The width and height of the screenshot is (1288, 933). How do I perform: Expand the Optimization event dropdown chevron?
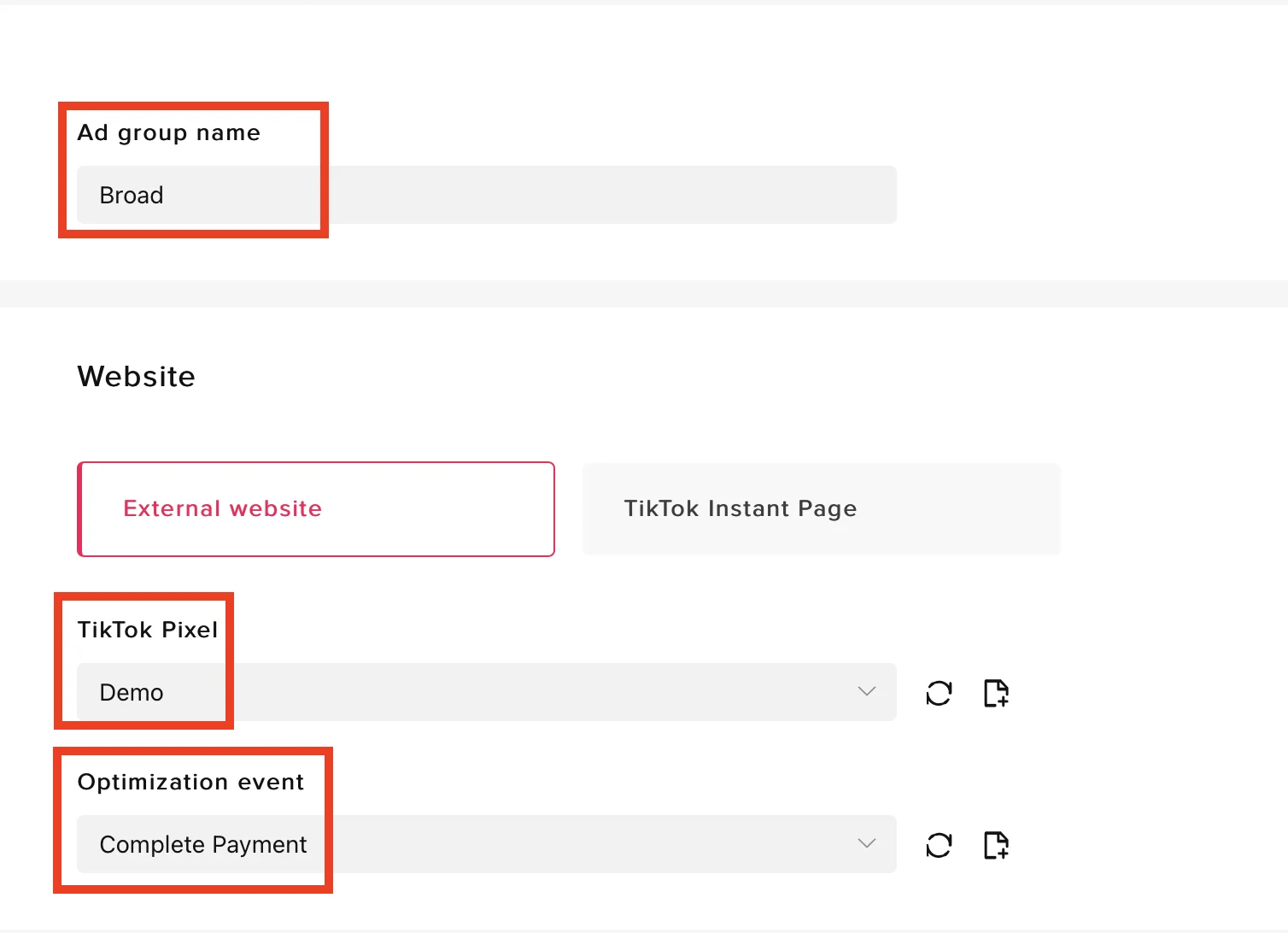pyautogui.click(x=867, y=843)
